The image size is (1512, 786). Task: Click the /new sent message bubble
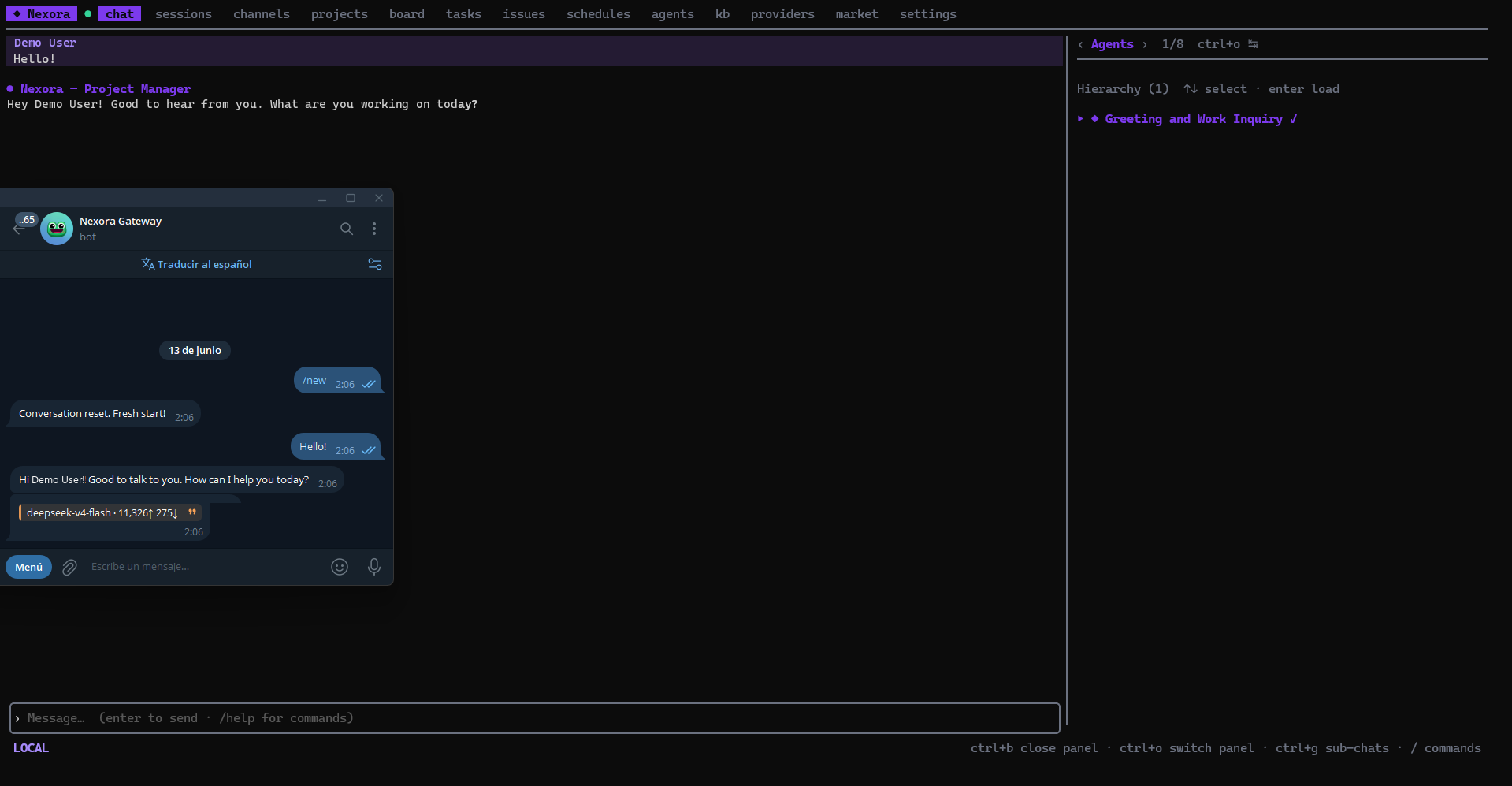click(337, 381)
